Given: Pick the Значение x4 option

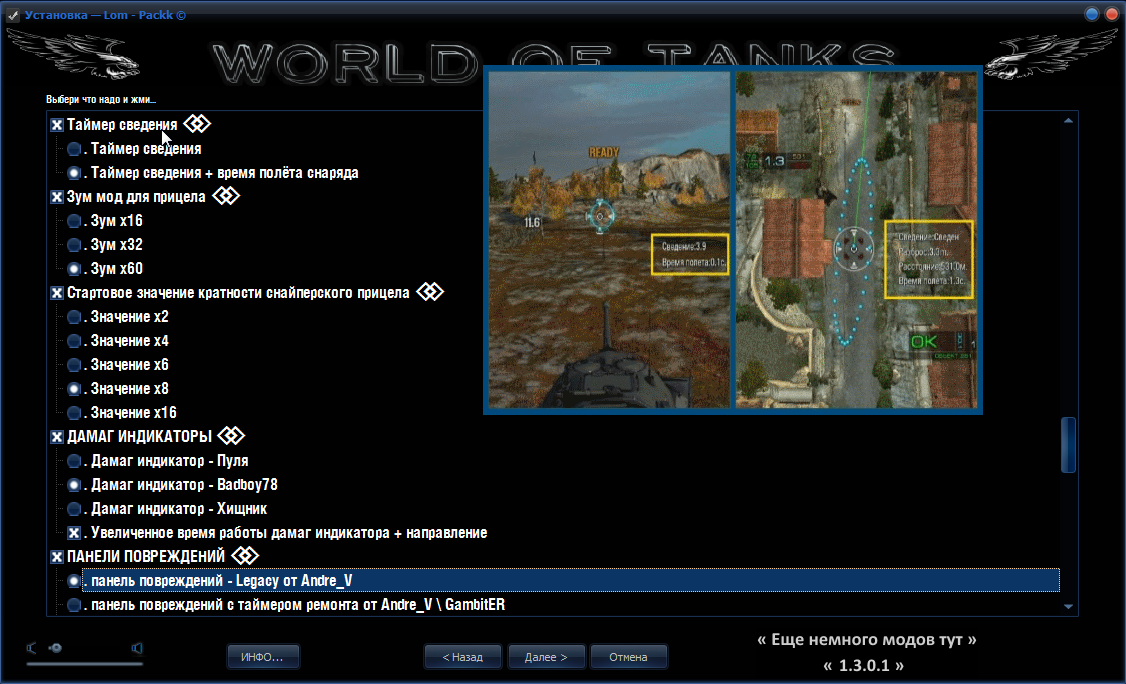Looking at the screenshot, I should pyautogui.click(x=73, y=341).
